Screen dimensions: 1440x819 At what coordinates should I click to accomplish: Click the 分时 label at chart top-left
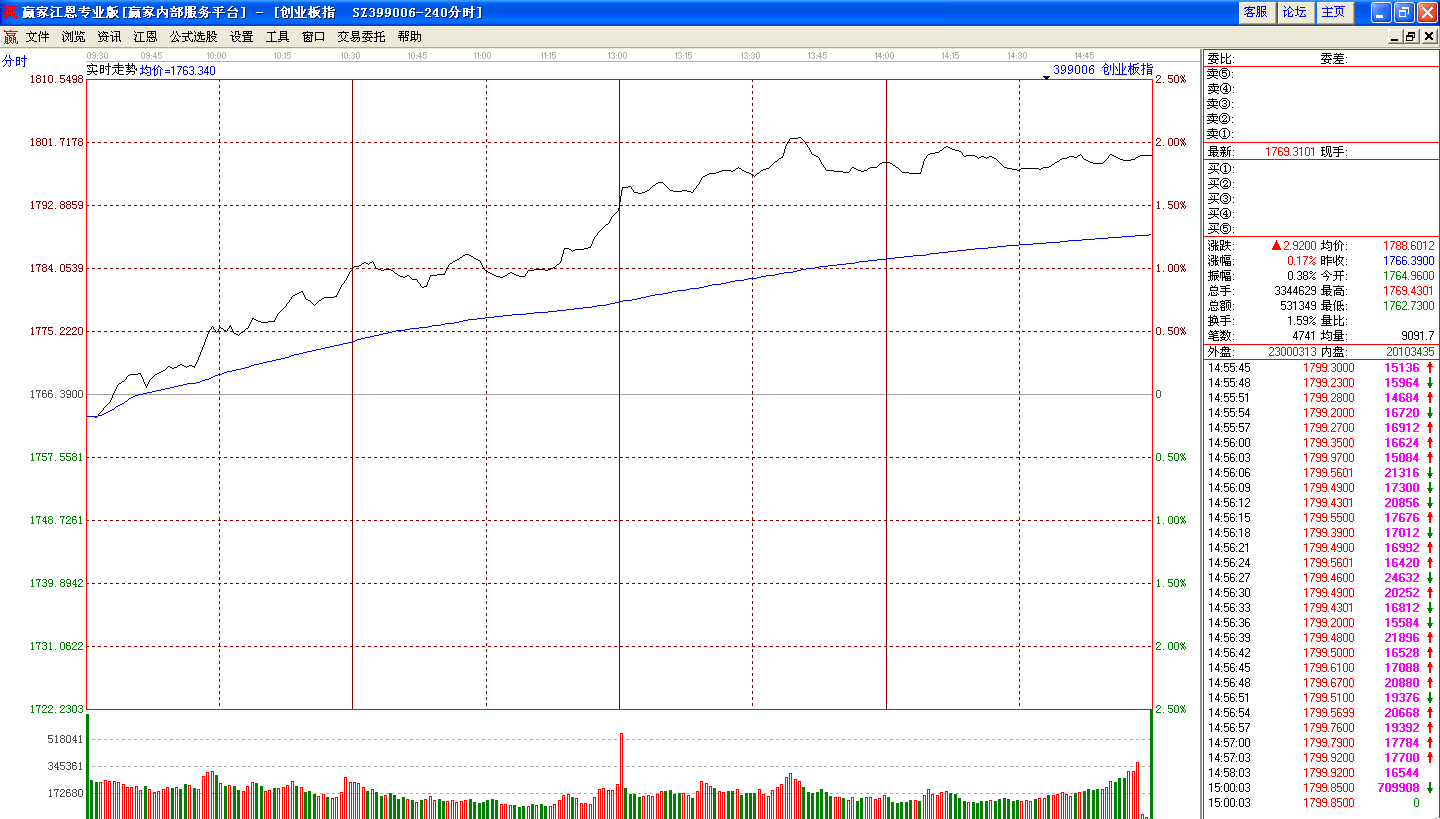[15, 61]
